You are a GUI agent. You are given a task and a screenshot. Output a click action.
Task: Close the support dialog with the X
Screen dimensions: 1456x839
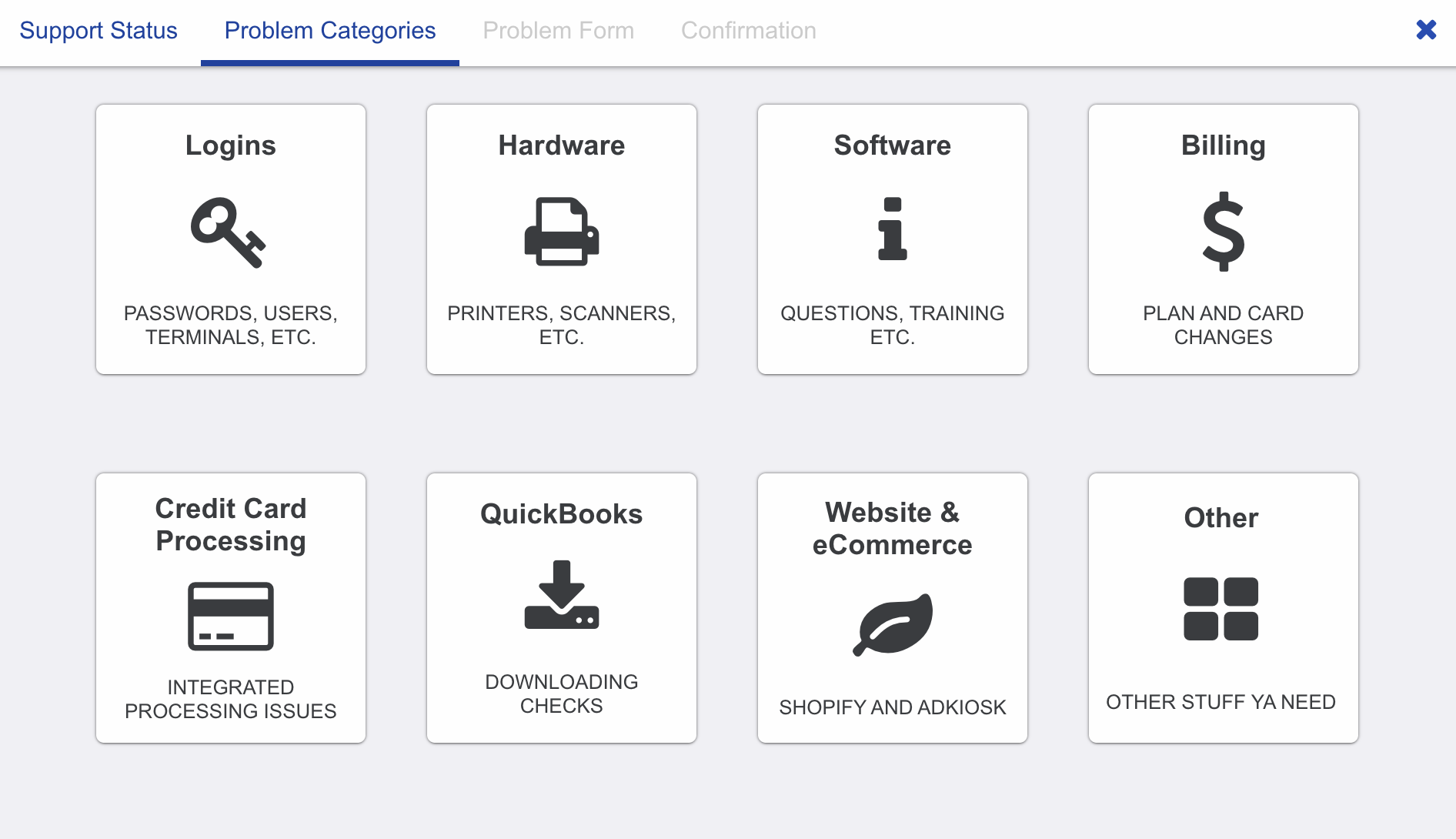(x=1426, y=30)
